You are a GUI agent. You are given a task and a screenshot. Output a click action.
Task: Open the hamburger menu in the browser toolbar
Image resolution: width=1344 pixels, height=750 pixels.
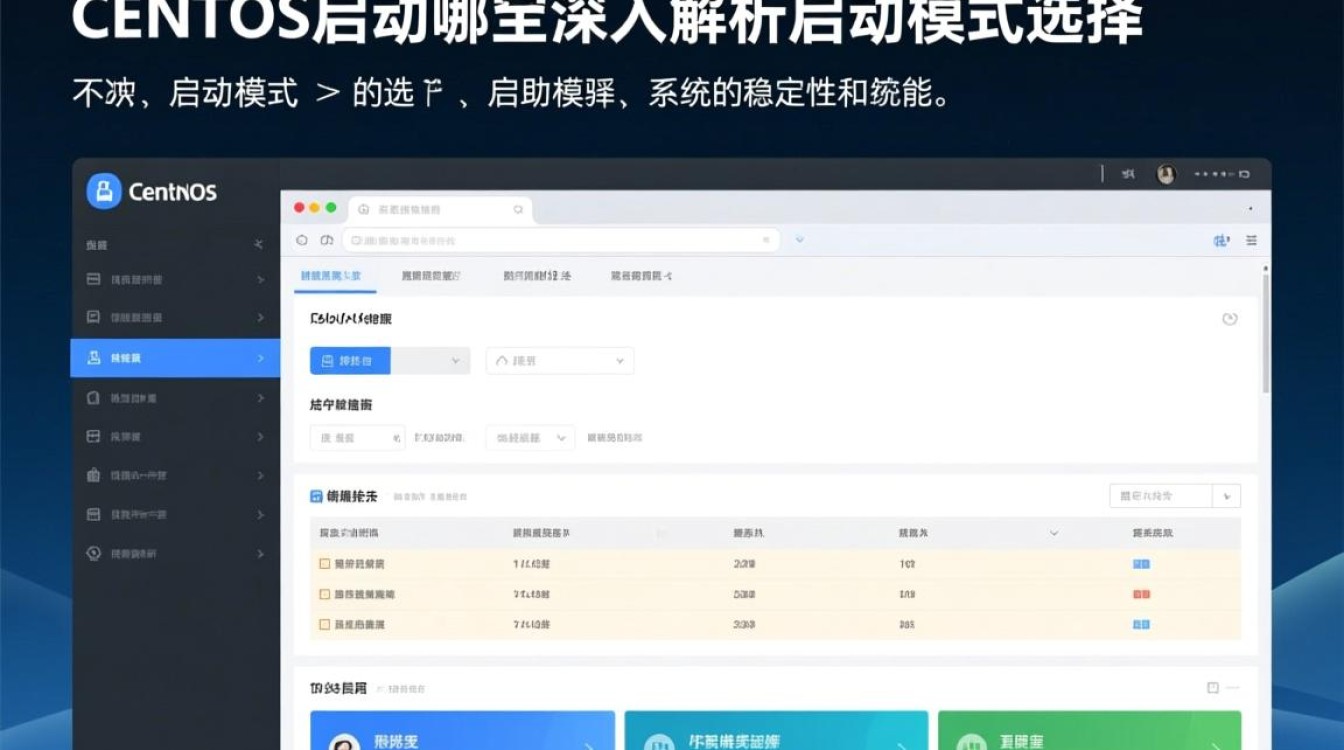1252,240
